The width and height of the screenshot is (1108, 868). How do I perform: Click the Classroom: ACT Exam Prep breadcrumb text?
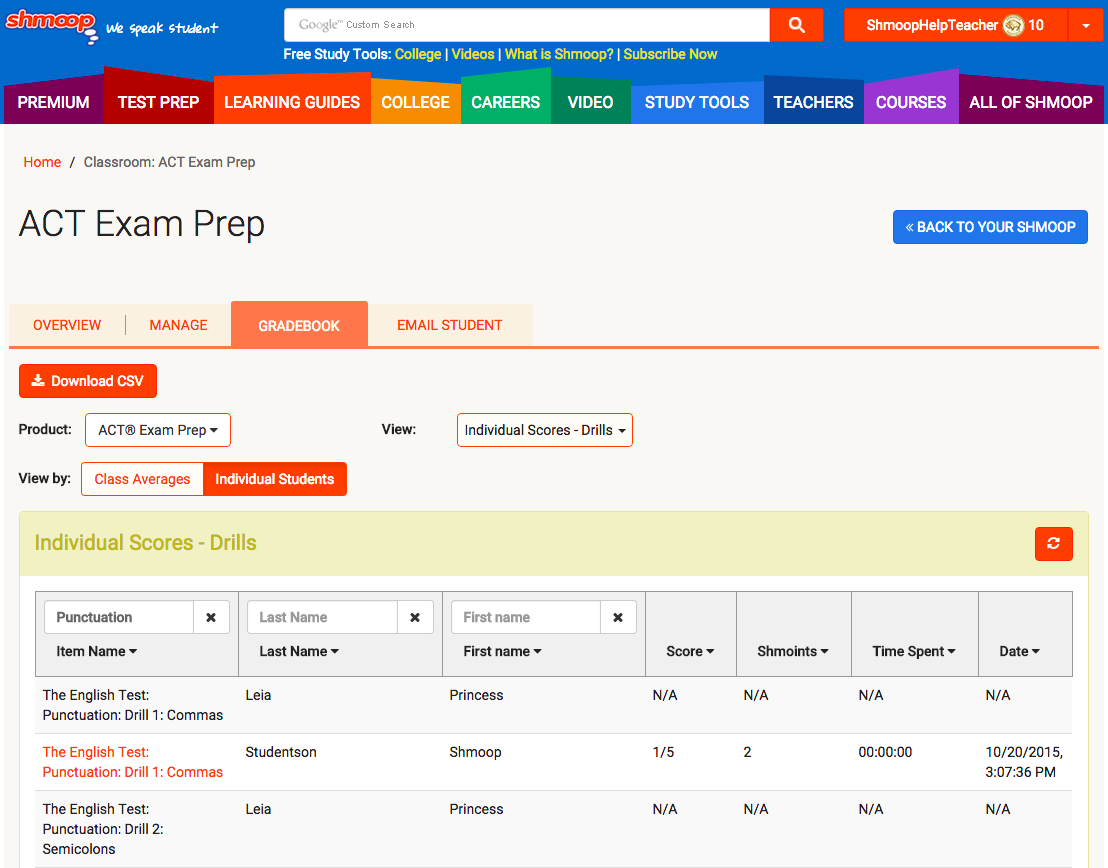pyautogui.click(x=170, y=162)
